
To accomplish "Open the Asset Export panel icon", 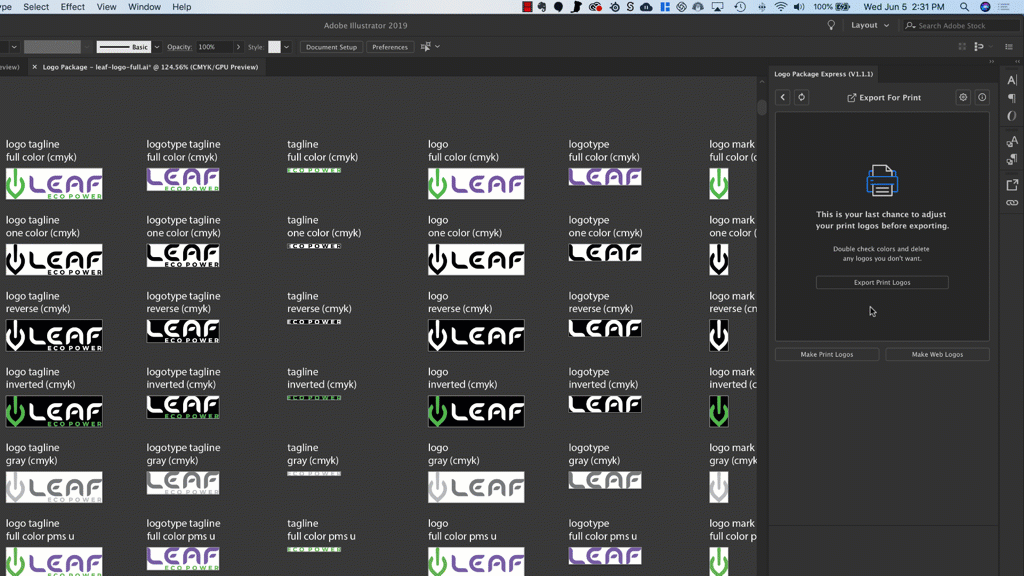I will click(1012, 185).
